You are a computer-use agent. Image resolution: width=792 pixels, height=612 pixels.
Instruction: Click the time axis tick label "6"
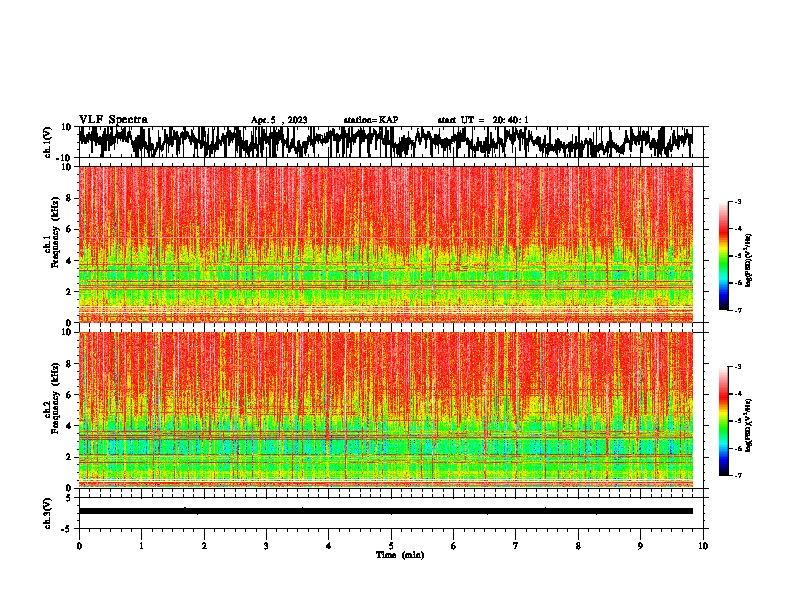click(x=453, y=546)
